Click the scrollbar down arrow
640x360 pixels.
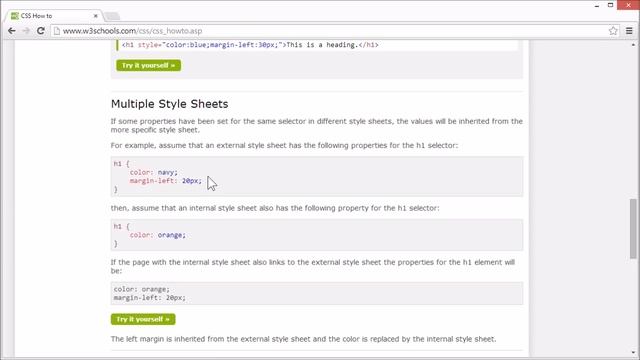point(633,352)
